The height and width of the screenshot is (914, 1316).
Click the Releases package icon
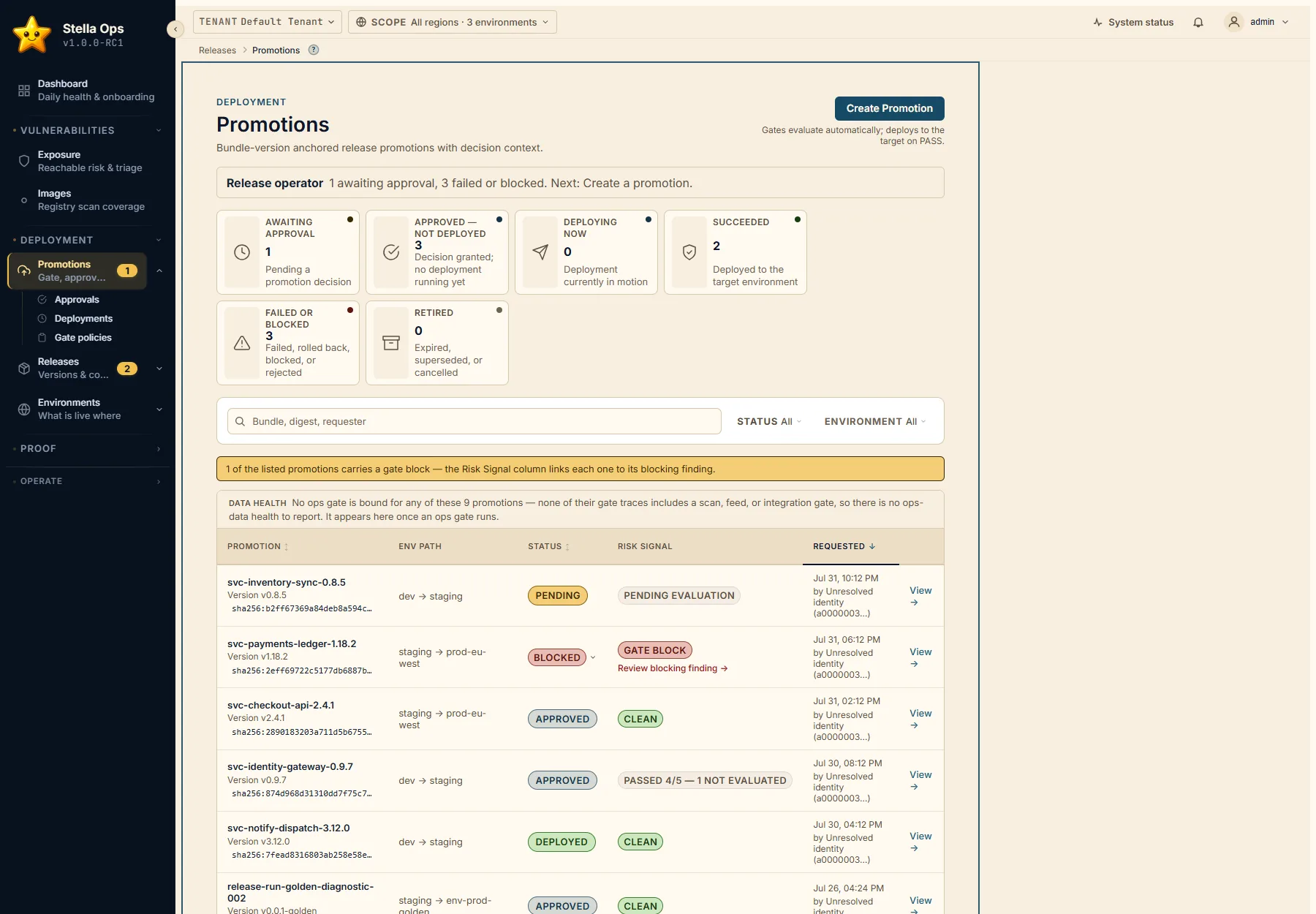pyautogui.click(x=24, y=369)
